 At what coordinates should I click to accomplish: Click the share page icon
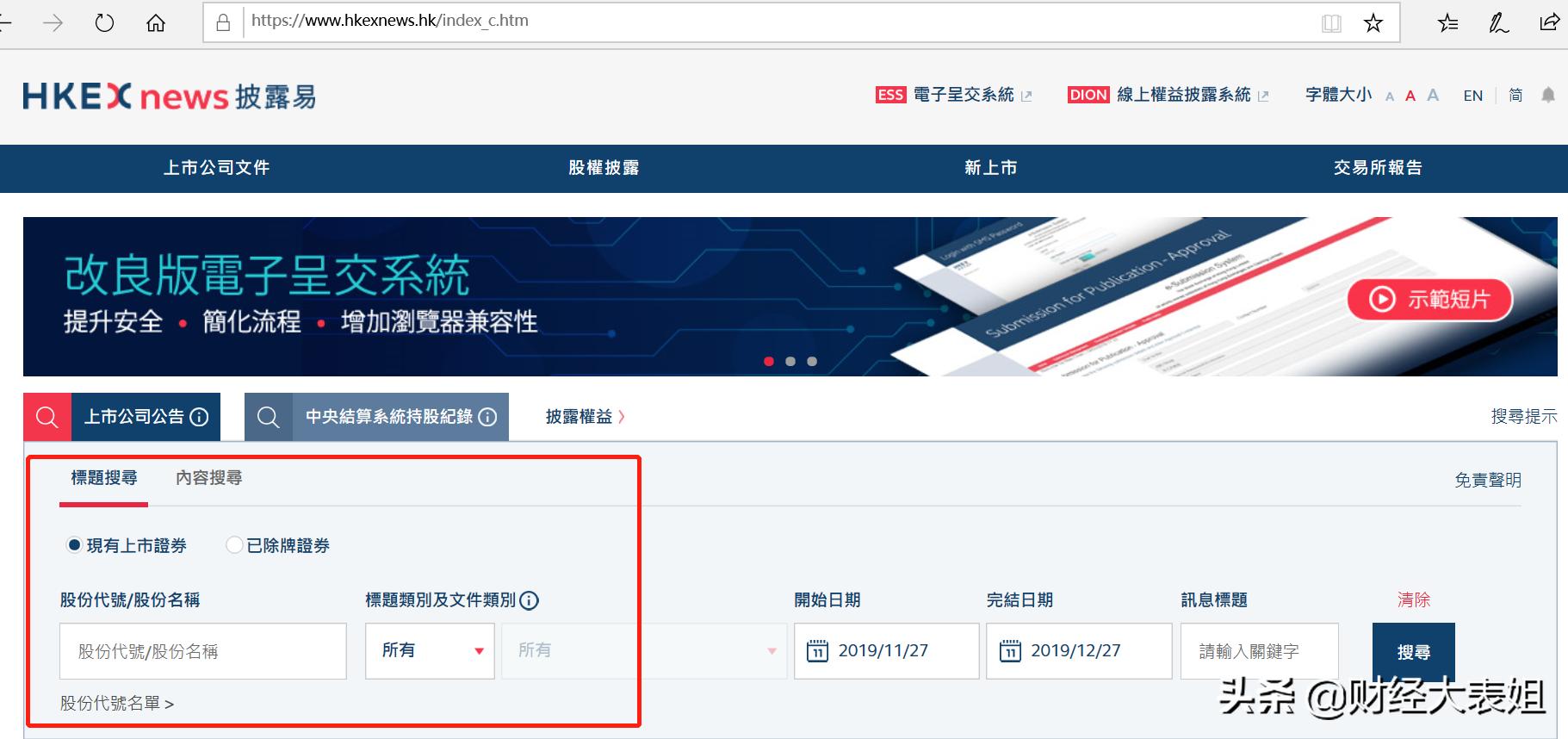pyautogui.click(x=1550, y=22)
